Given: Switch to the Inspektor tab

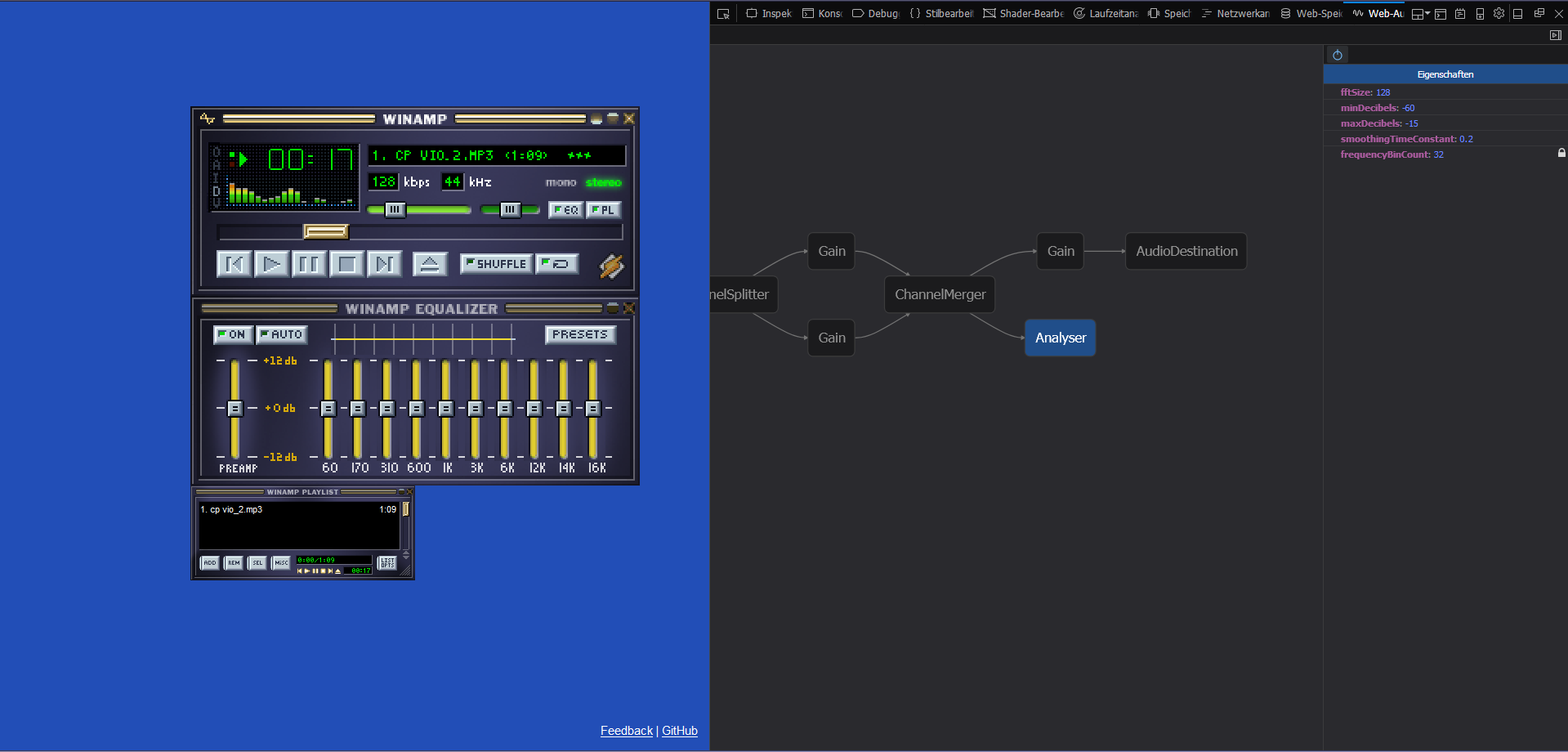Looking at the screenshot, I should [769, 14].
